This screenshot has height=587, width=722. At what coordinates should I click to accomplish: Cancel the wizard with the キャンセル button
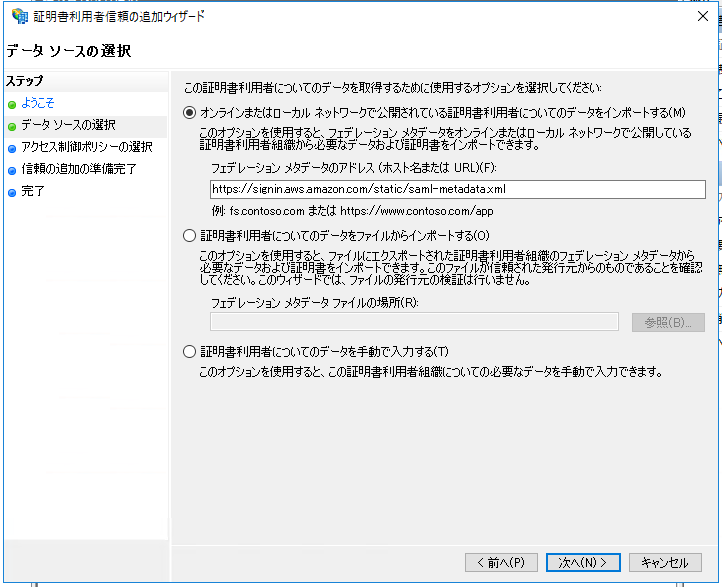pyautogui.click(x=665, y=563)
